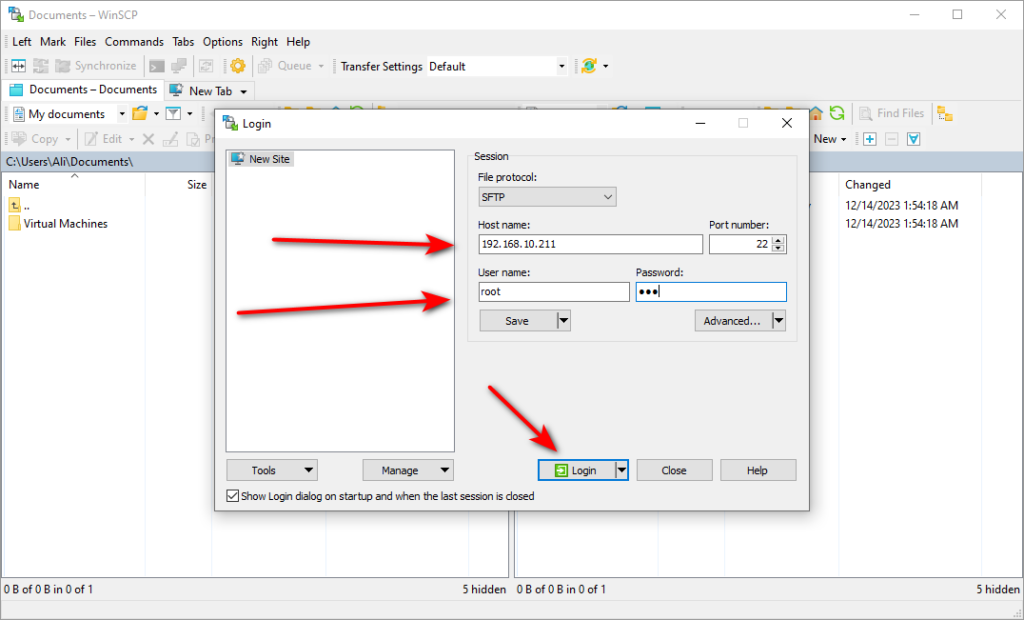Open the Left menu
The height and width of the screenshot is (620, 1024).
(22, 42)
